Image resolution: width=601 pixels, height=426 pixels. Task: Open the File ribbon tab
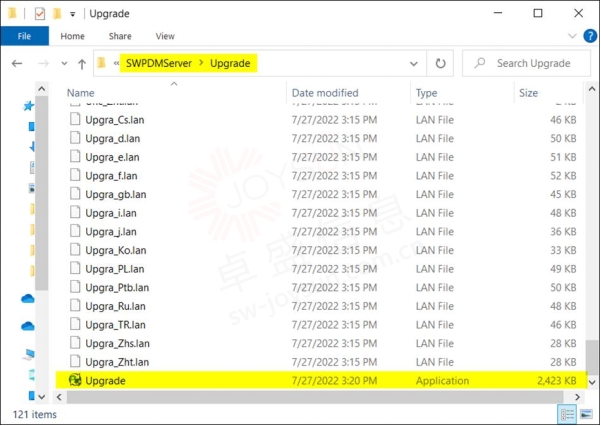coord(25,36)
